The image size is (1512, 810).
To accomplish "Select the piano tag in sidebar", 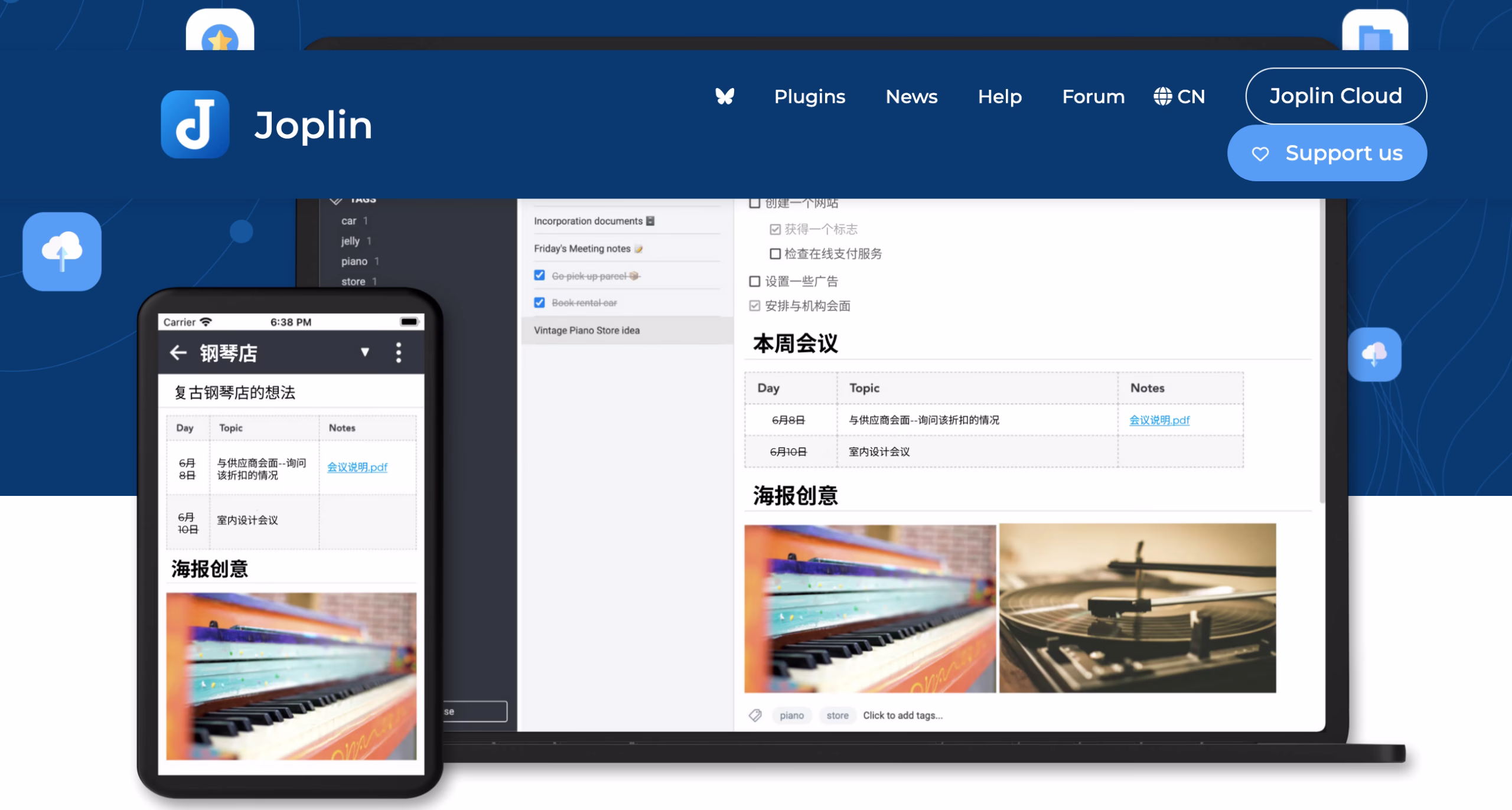I will tap(360, 261).
